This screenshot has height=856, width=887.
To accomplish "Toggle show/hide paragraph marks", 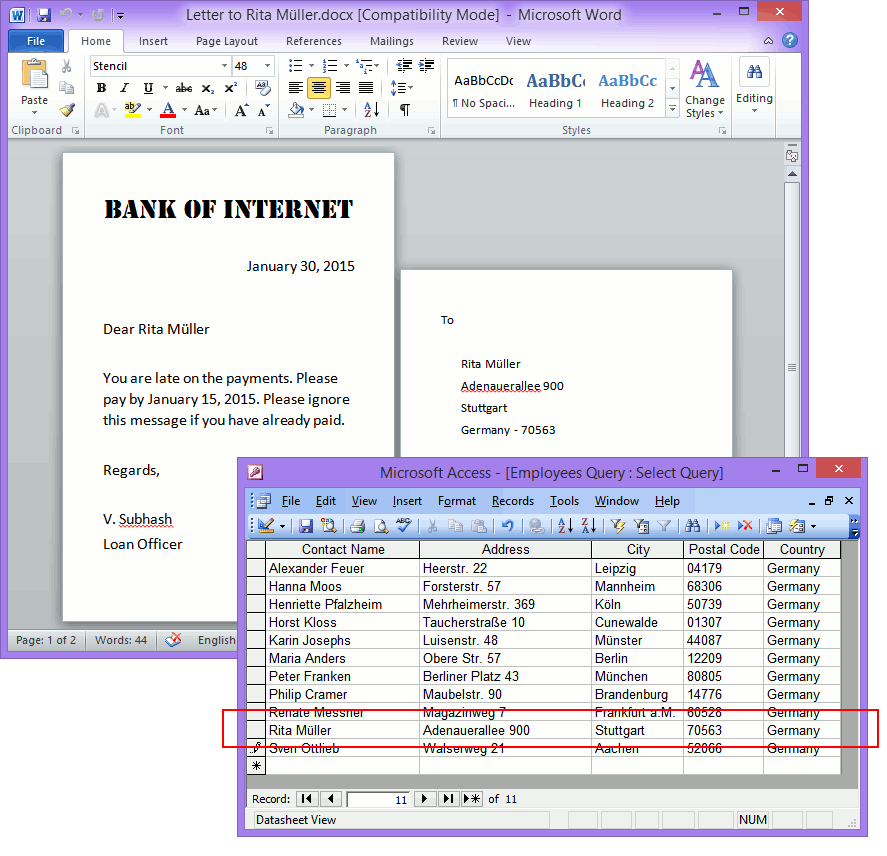I will tap(404, 110).
